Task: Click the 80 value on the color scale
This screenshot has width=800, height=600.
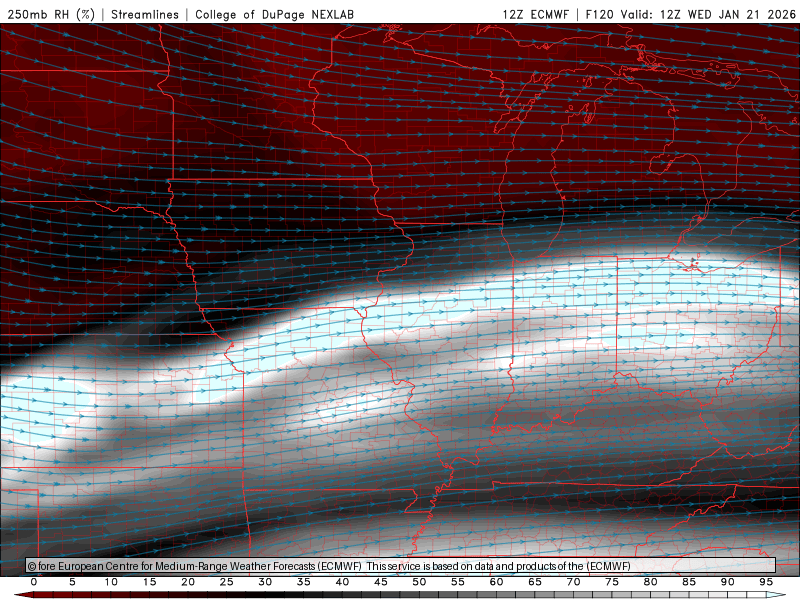Action: [650, 582]
